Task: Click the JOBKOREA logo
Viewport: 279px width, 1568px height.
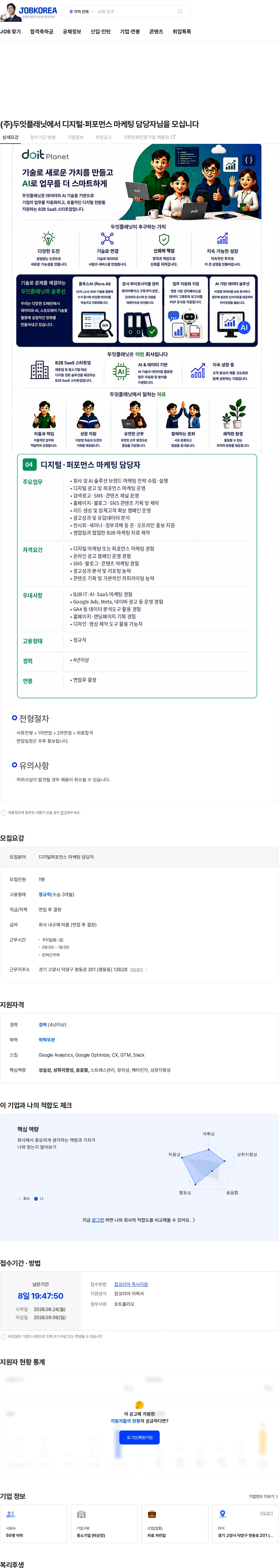Action: (38, 10)
